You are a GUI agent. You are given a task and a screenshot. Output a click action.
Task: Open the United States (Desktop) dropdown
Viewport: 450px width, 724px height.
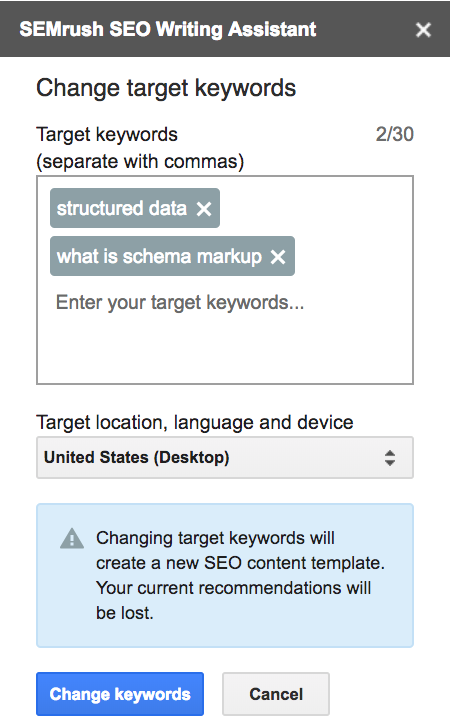[x=225, y=458]
